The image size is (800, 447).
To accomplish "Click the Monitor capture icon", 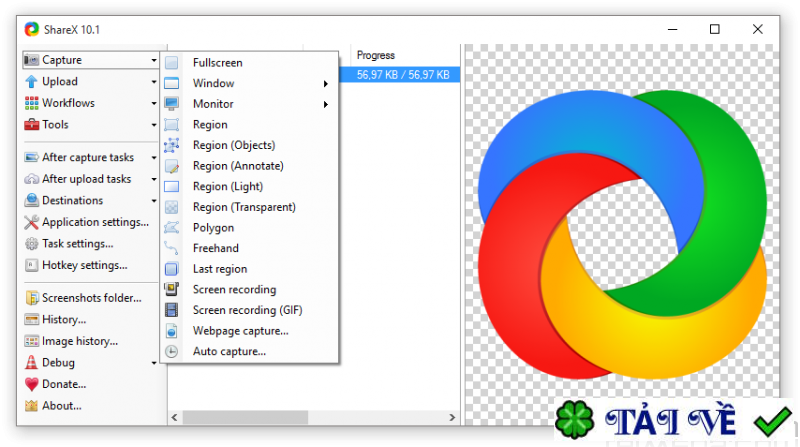I will [x=171, y=104].
